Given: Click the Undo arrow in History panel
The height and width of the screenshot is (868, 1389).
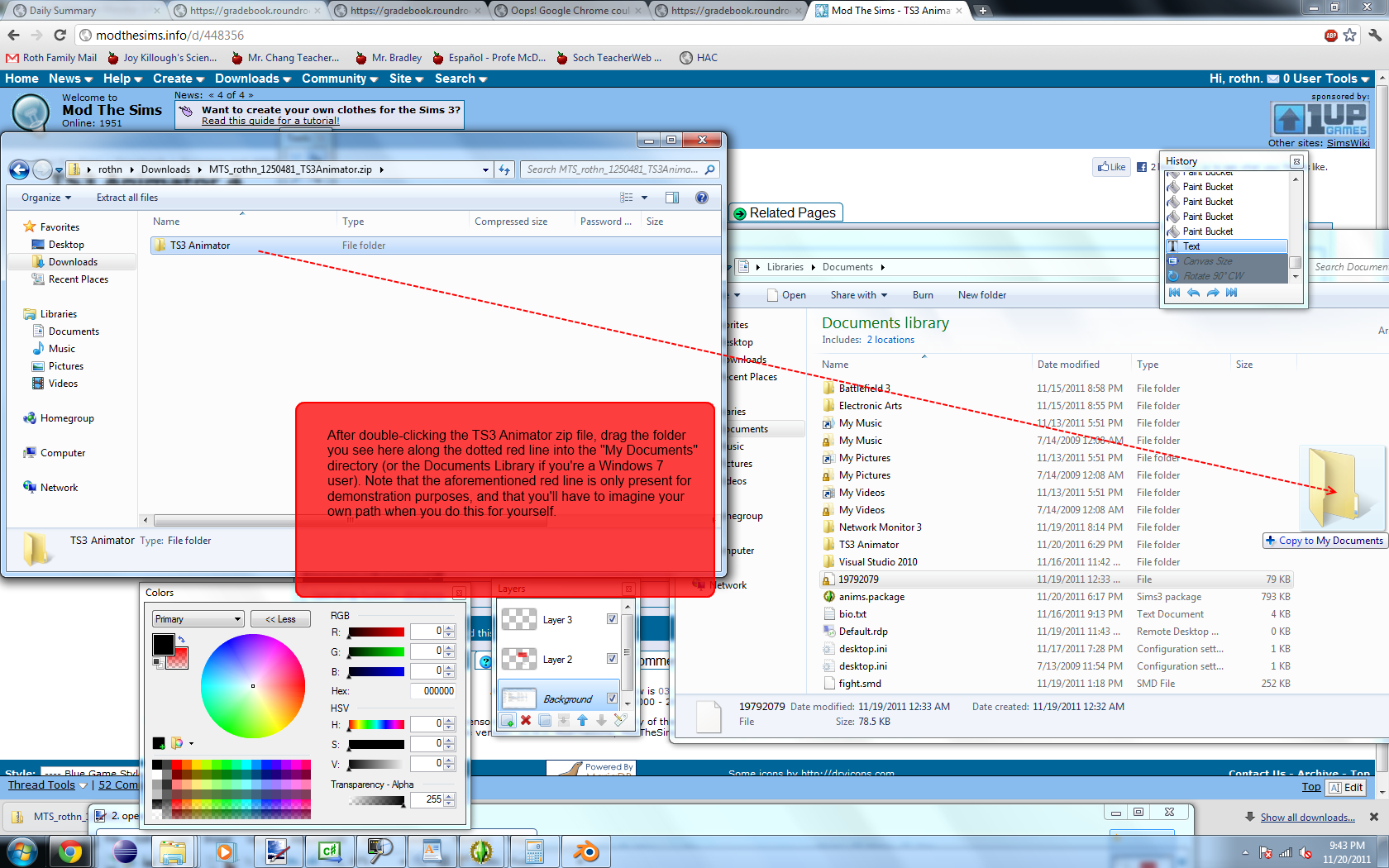Looking at the screenshot, I should [1193, 293].
